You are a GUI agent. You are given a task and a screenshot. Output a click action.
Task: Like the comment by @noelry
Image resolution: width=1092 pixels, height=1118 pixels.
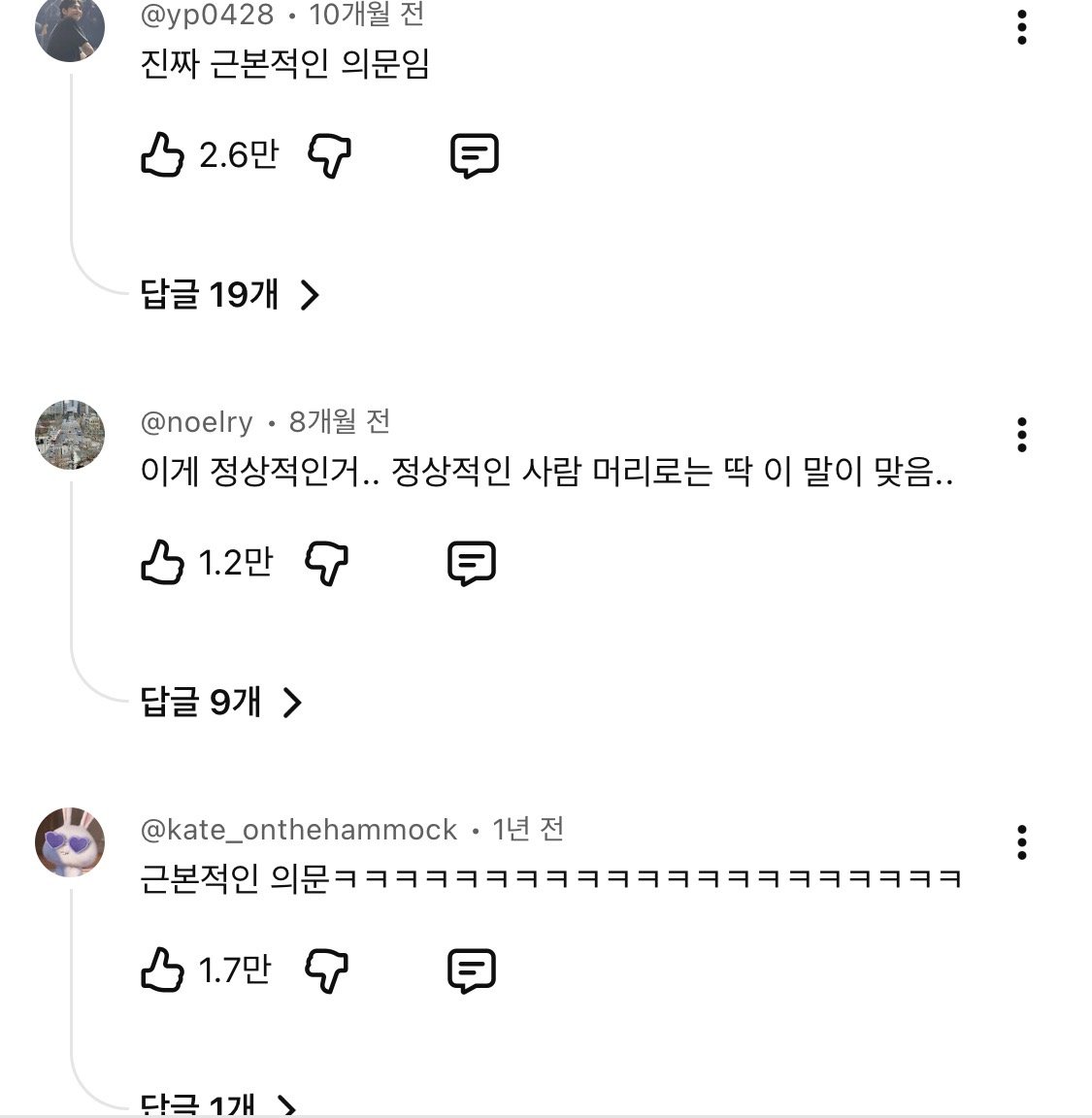[x=163, y=563]
